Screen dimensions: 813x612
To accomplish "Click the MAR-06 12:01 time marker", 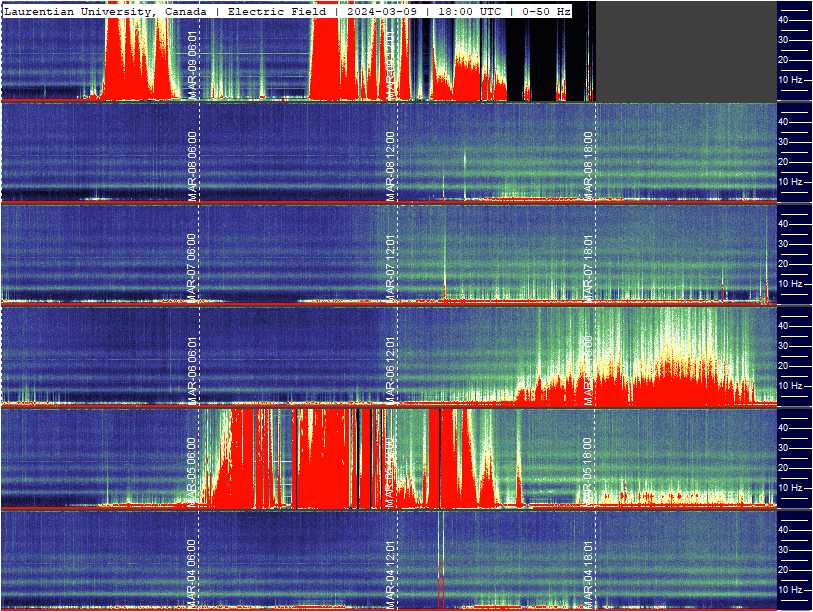I will point(390,370).
